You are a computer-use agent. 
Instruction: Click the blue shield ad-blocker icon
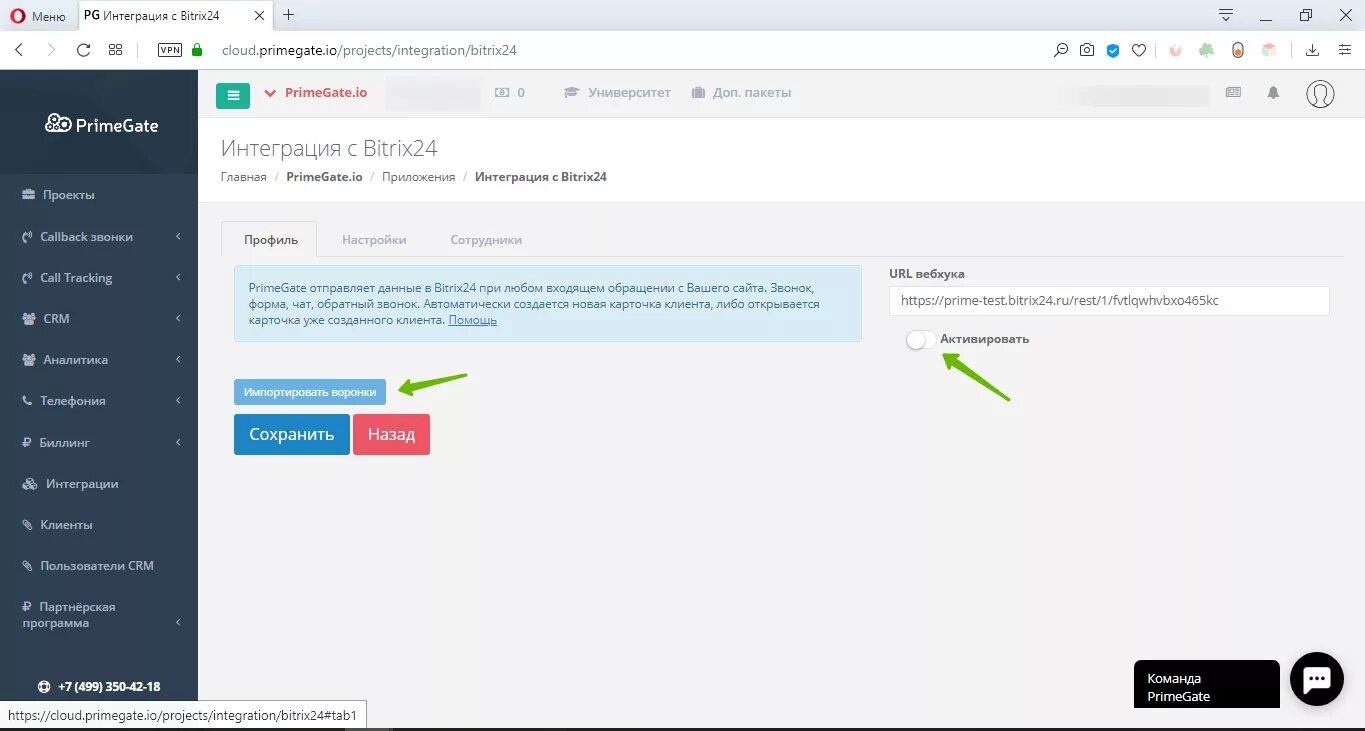pos(1113,50)
